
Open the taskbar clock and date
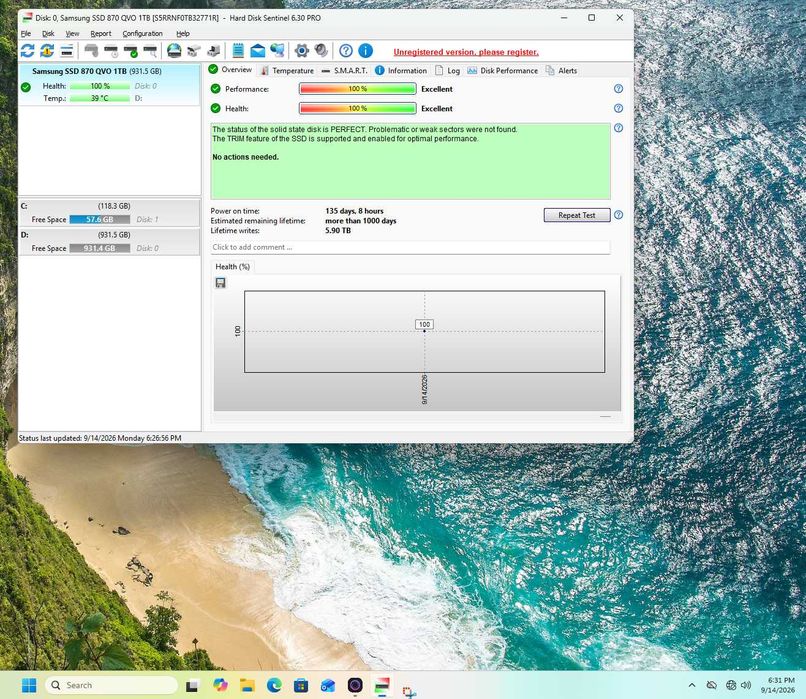click(x=778, y=685)
